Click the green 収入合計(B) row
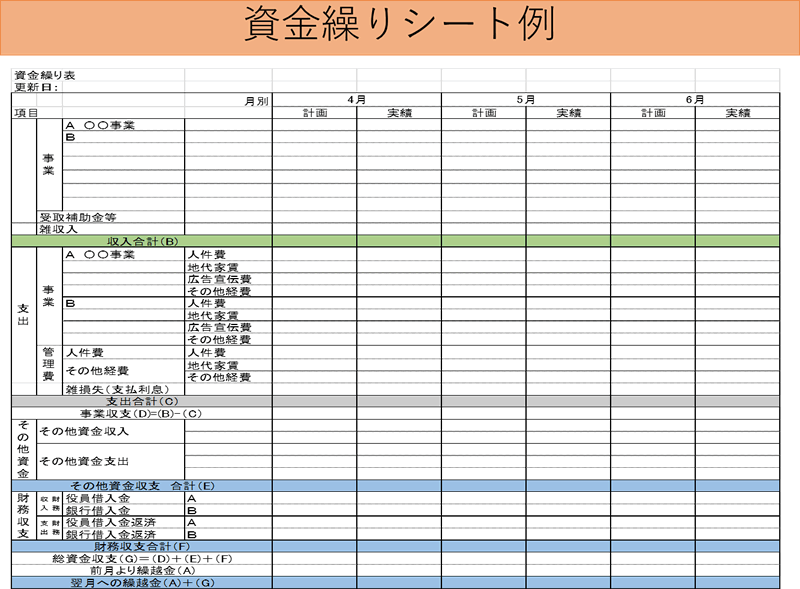Image resolution: width=800 pixels, height=589 pixels. (x=142, y=241)
